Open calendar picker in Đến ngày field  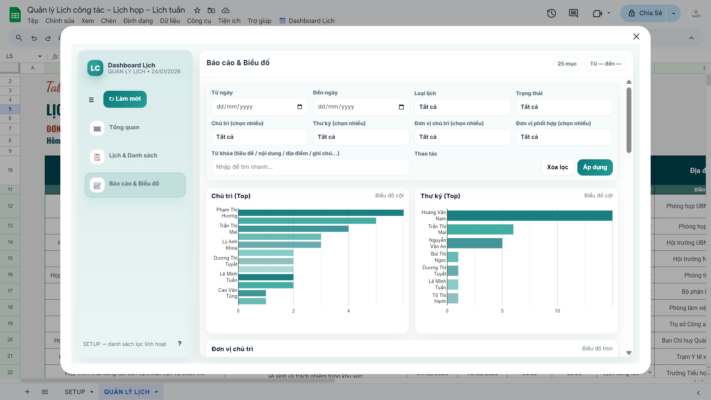point(402,107)
